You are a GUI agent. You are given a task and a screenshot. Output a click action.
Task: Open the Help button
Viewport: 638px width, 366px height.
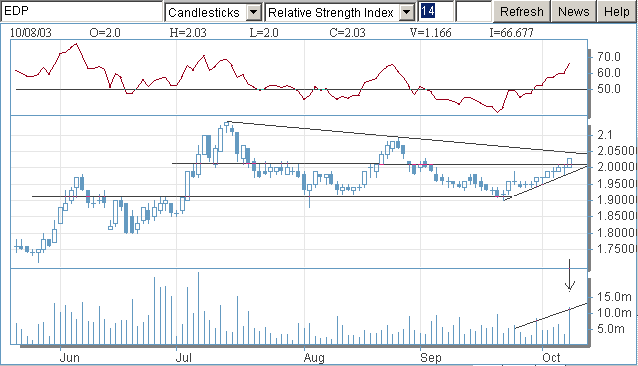point(617,12)
